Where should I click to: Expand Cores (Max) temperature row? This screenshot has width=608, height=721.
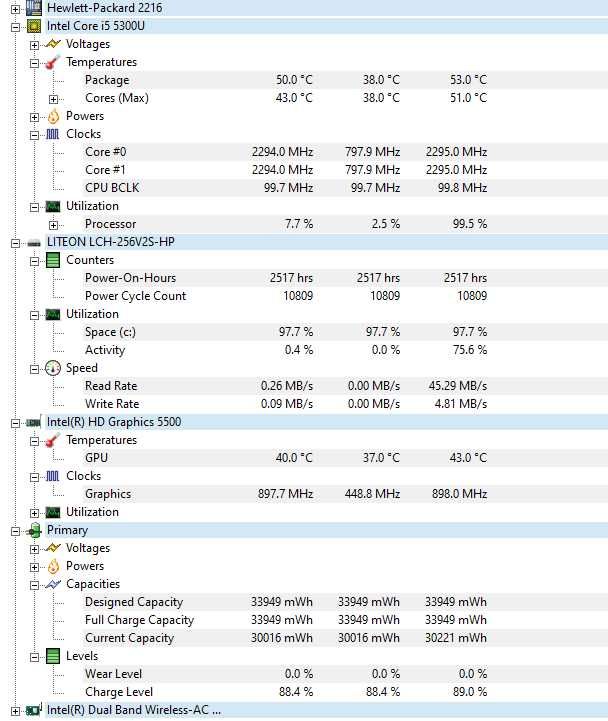[x=53, y=99]
